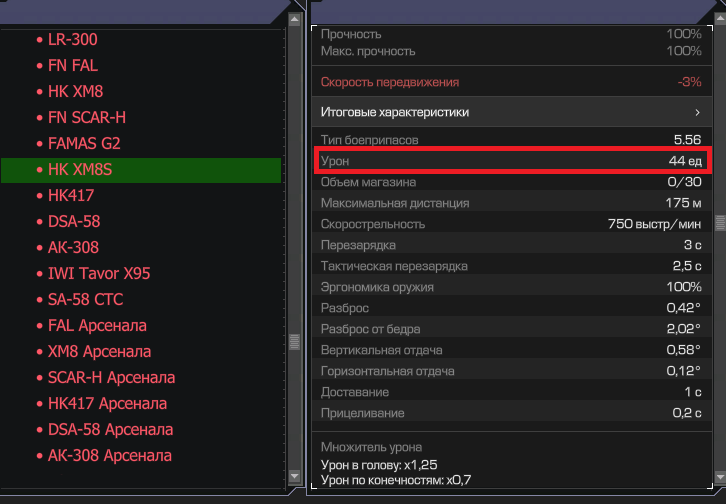Click the Множитель урона heading

(x=371, y=447)
